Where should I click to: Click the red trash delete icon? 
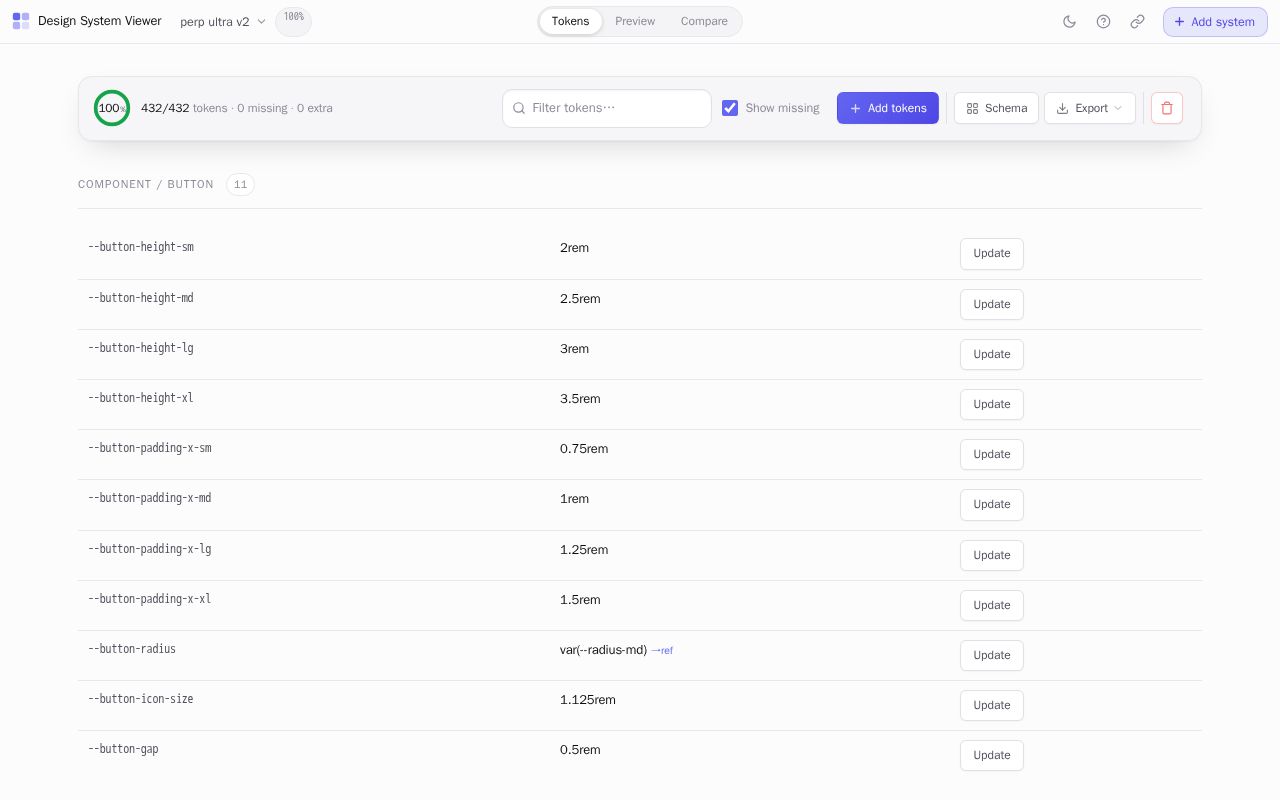1167,108
